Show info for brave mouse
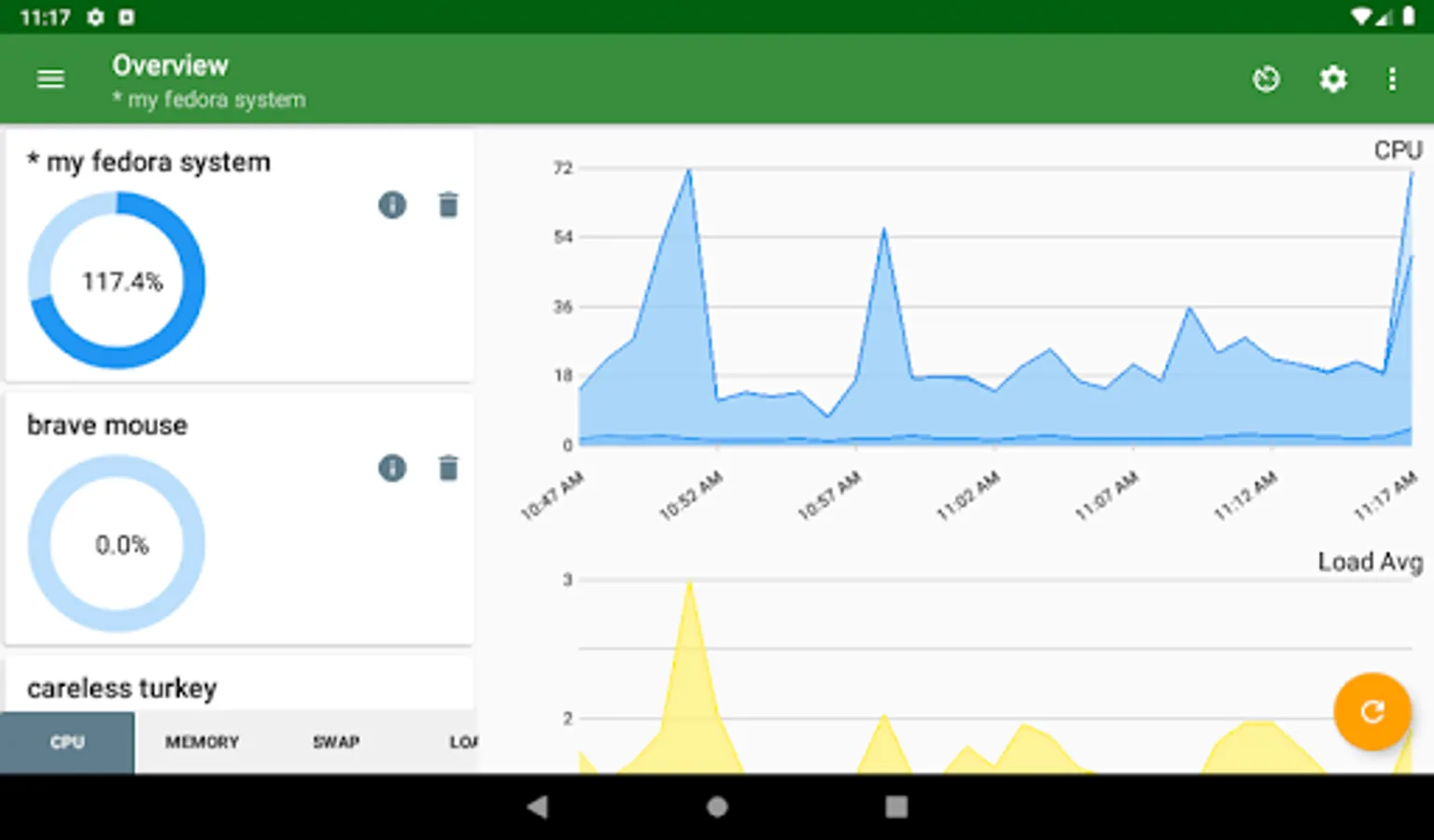The width and height of the screenshot is (1434, 840). click(x=392, y=468)
